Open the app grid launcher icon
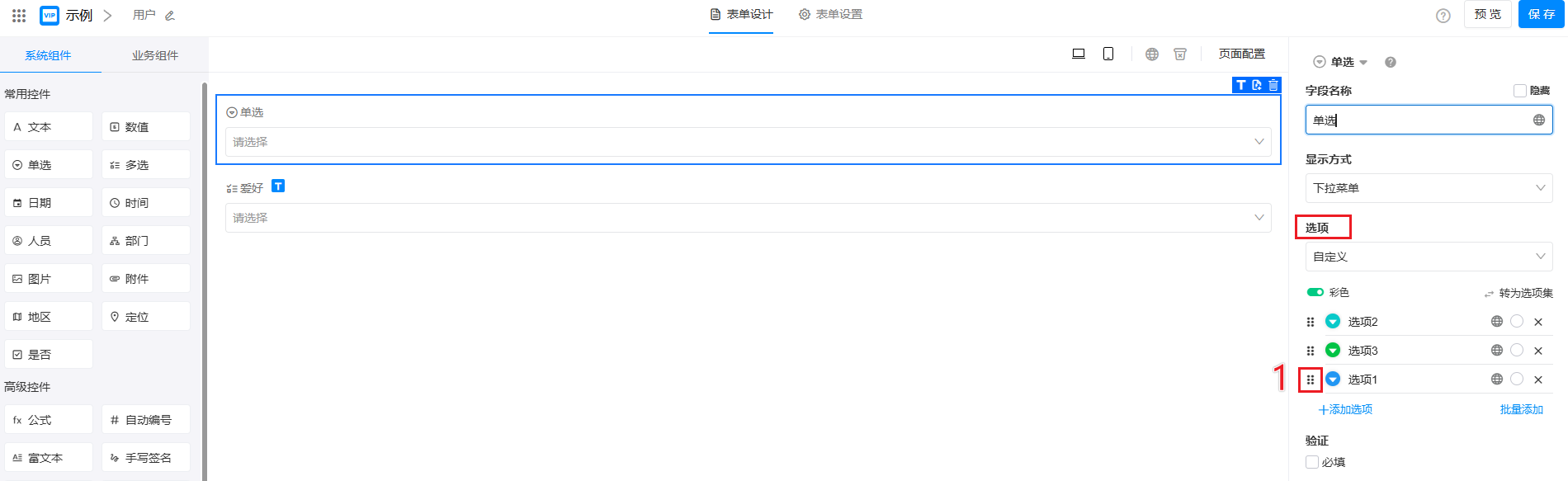Screen dimensions: 1568x481 coord(19,15)
